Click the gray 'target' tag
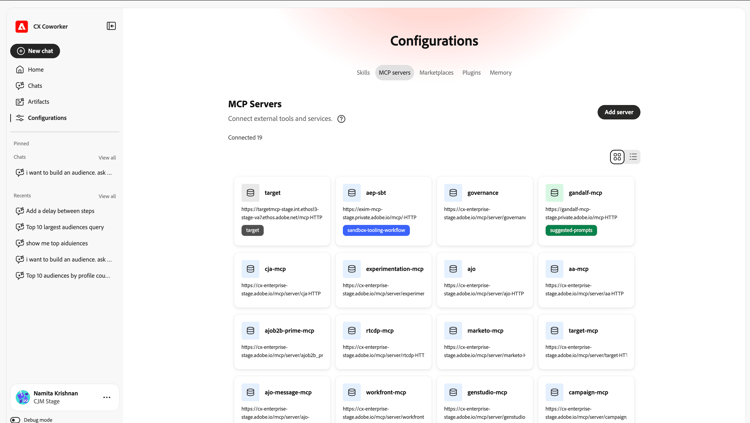 pos(253,230)
